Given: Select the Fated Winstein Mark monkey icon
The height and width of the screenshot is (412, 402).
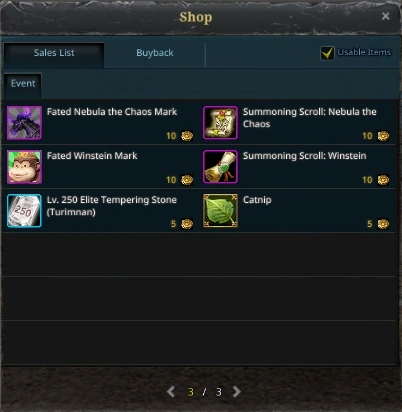Looking at the screenshot, I should pyautogui.click(x=24, y=167).
